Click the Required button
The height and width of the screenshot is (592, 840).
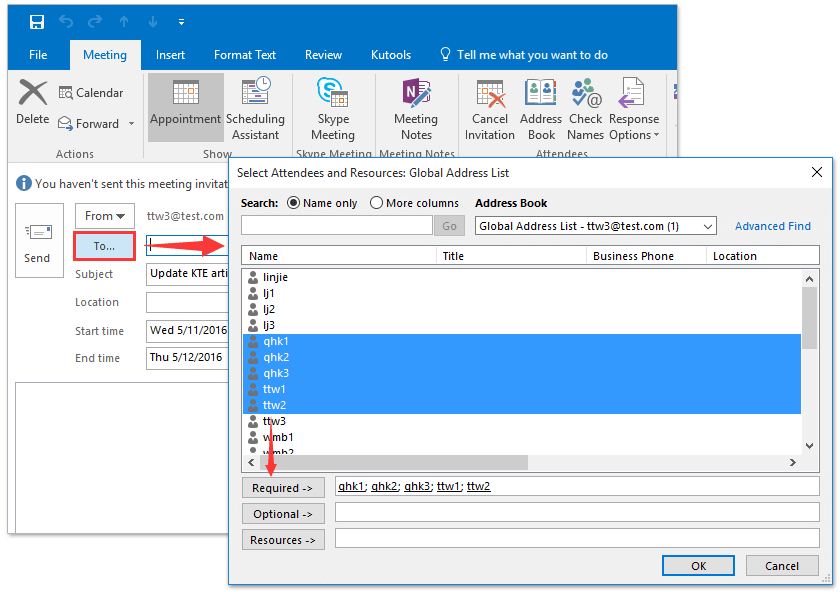click(283, 487)
